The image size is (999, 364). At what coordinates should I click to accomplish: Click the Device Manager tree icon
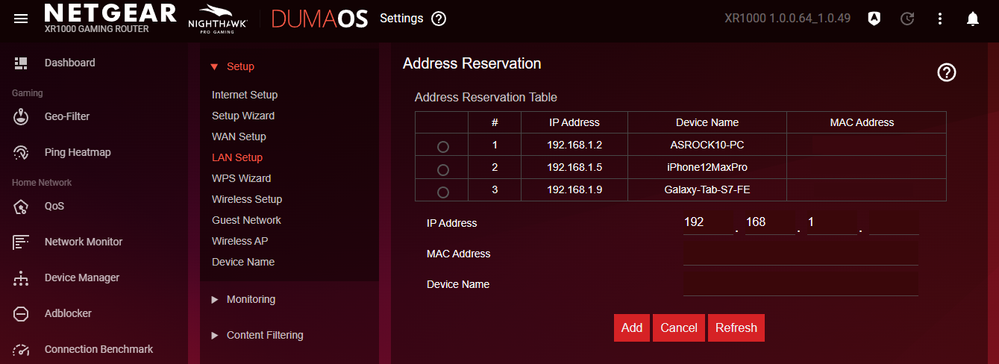(21, 278)
